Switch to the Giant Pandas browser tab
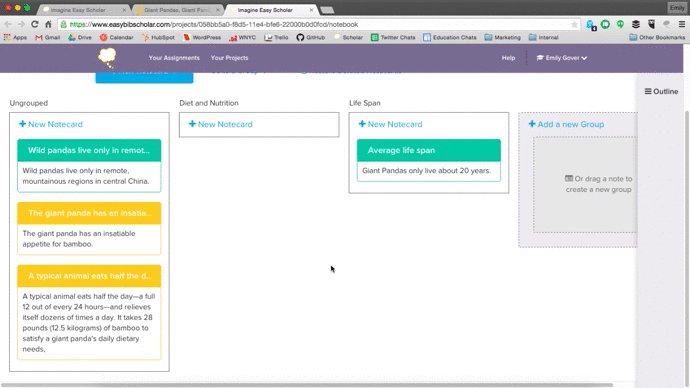This screenshot has width=690, height=388. click(x=177, y=10)
